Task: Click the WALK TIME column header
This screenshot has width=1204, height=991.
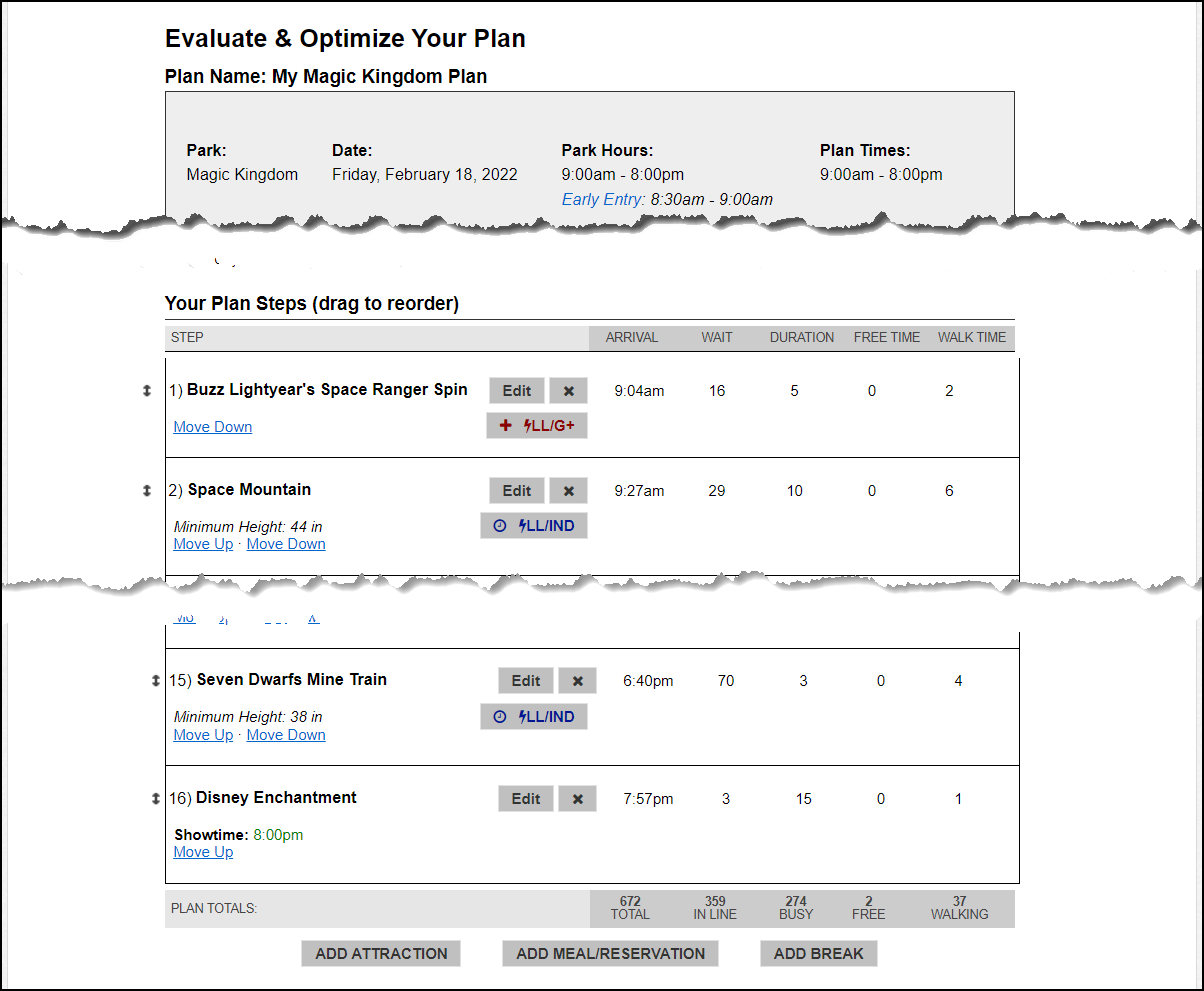Action: tap(972, 338)
